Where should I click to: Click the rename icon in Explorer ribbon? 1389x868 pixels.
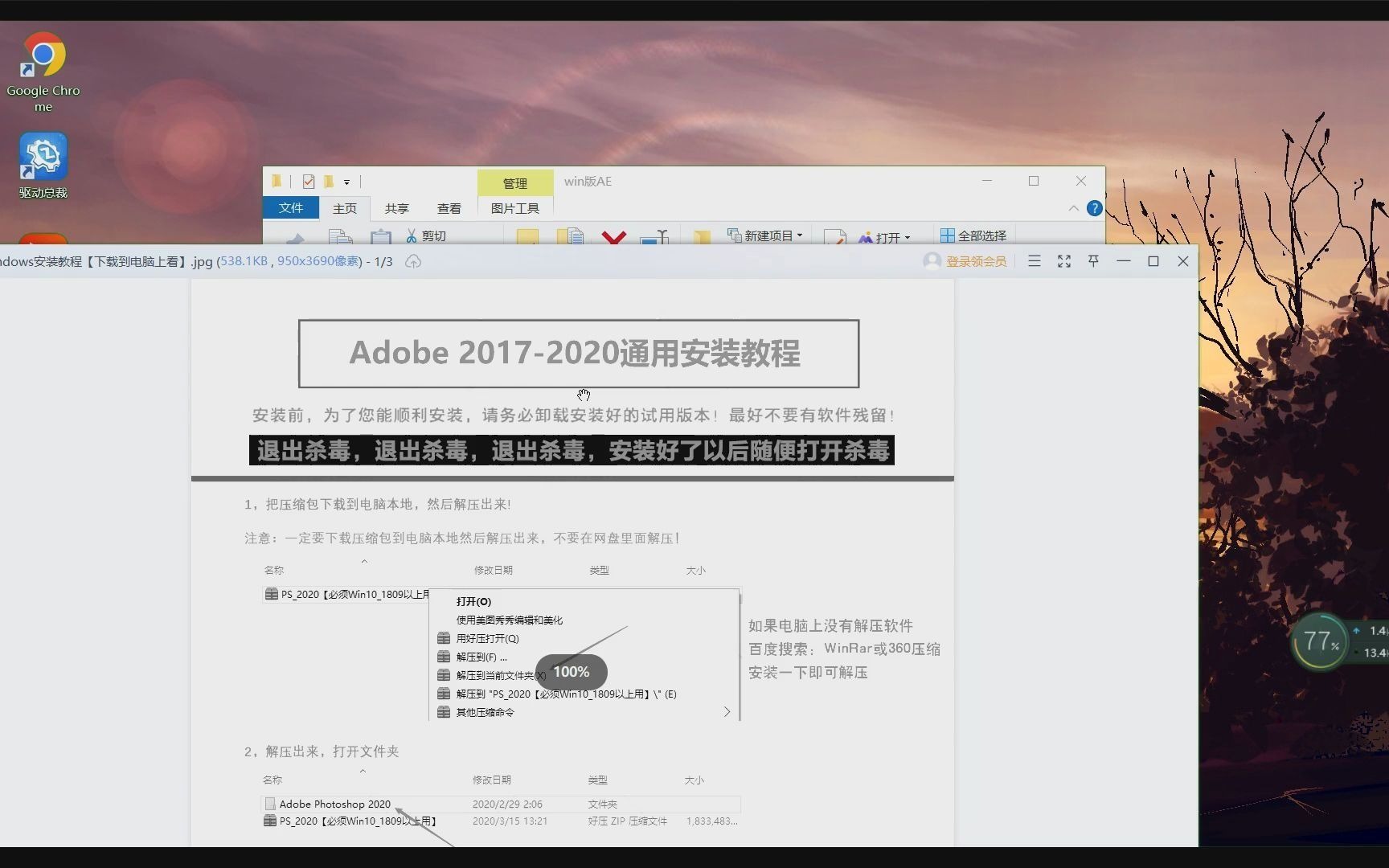(655, 237)
